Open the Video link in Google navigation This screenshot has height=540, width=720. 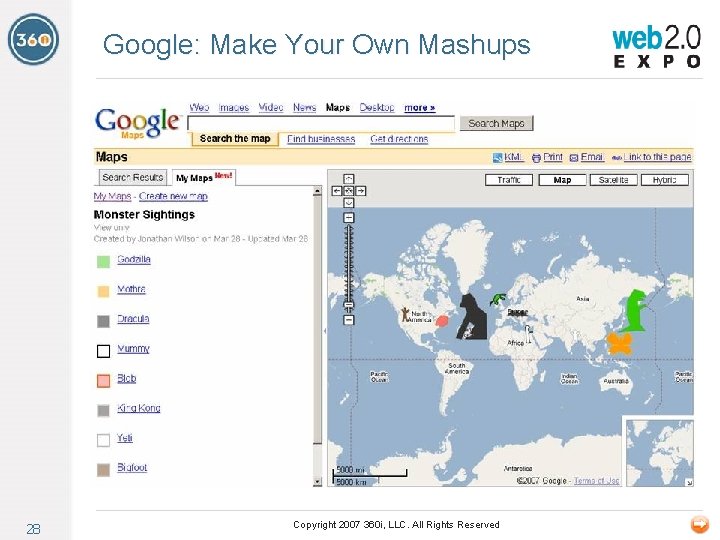(x=271, y=107)
